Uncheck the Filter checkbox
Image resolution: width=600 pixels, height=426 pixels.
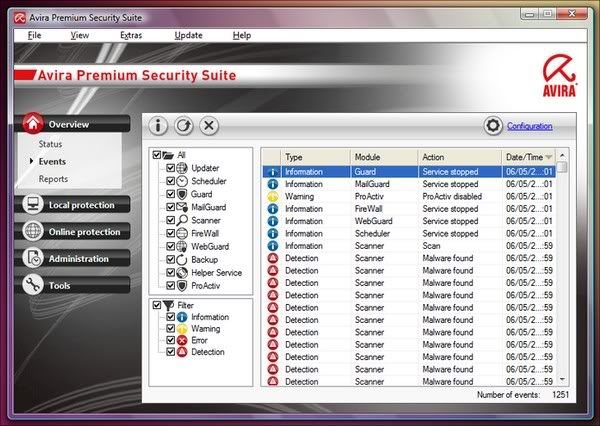click(x=157, y=305)
